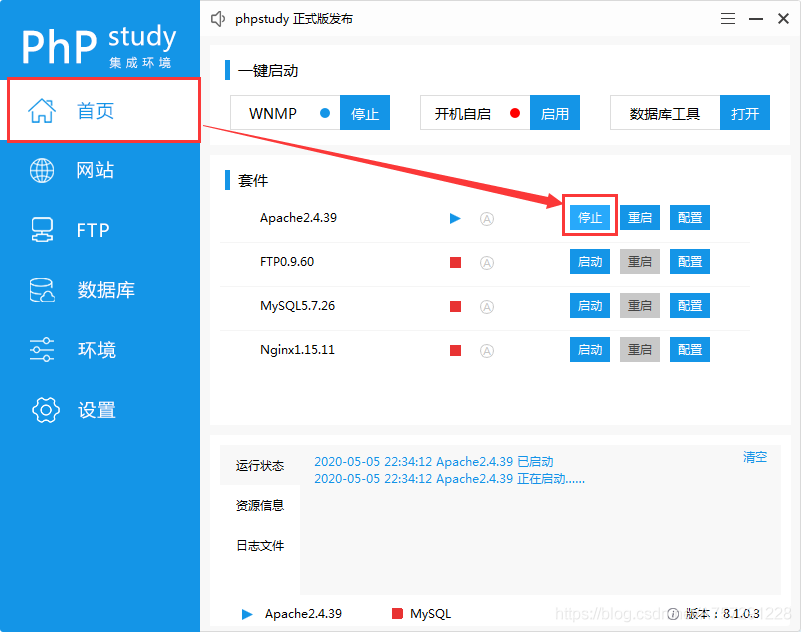Open the 设置 settings section
The width and height of the screenshot is (801, 632).
pyautogui.click(x=97, y=410)
